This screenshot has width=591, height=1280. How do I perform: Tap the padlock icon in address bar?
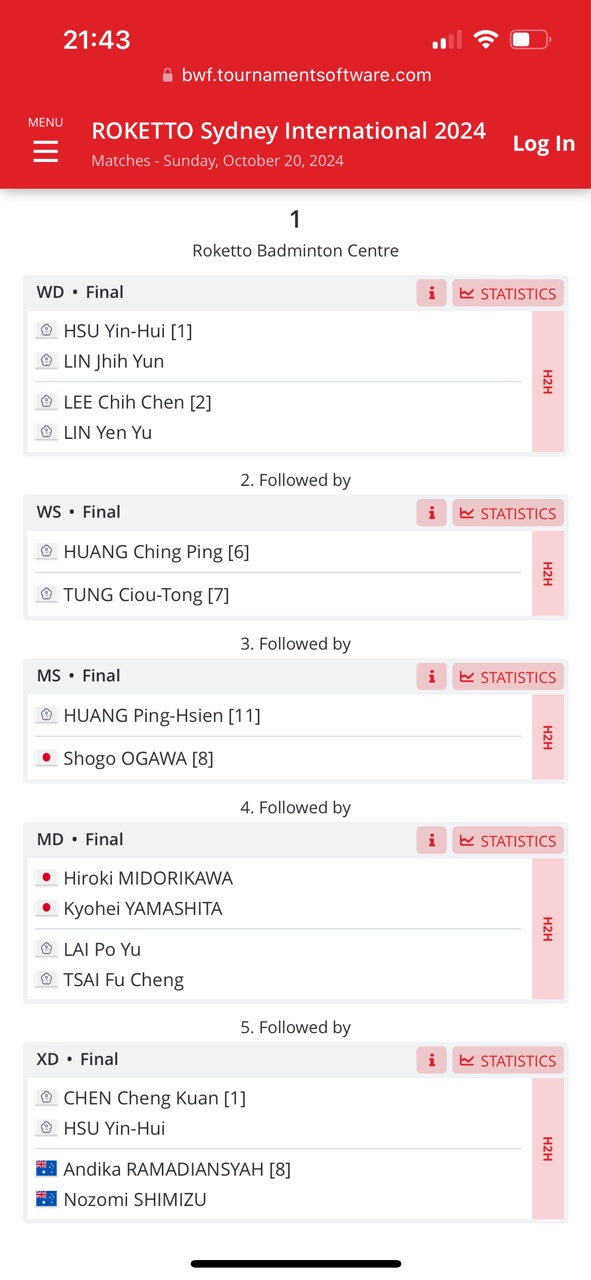(x=167, y=75)
